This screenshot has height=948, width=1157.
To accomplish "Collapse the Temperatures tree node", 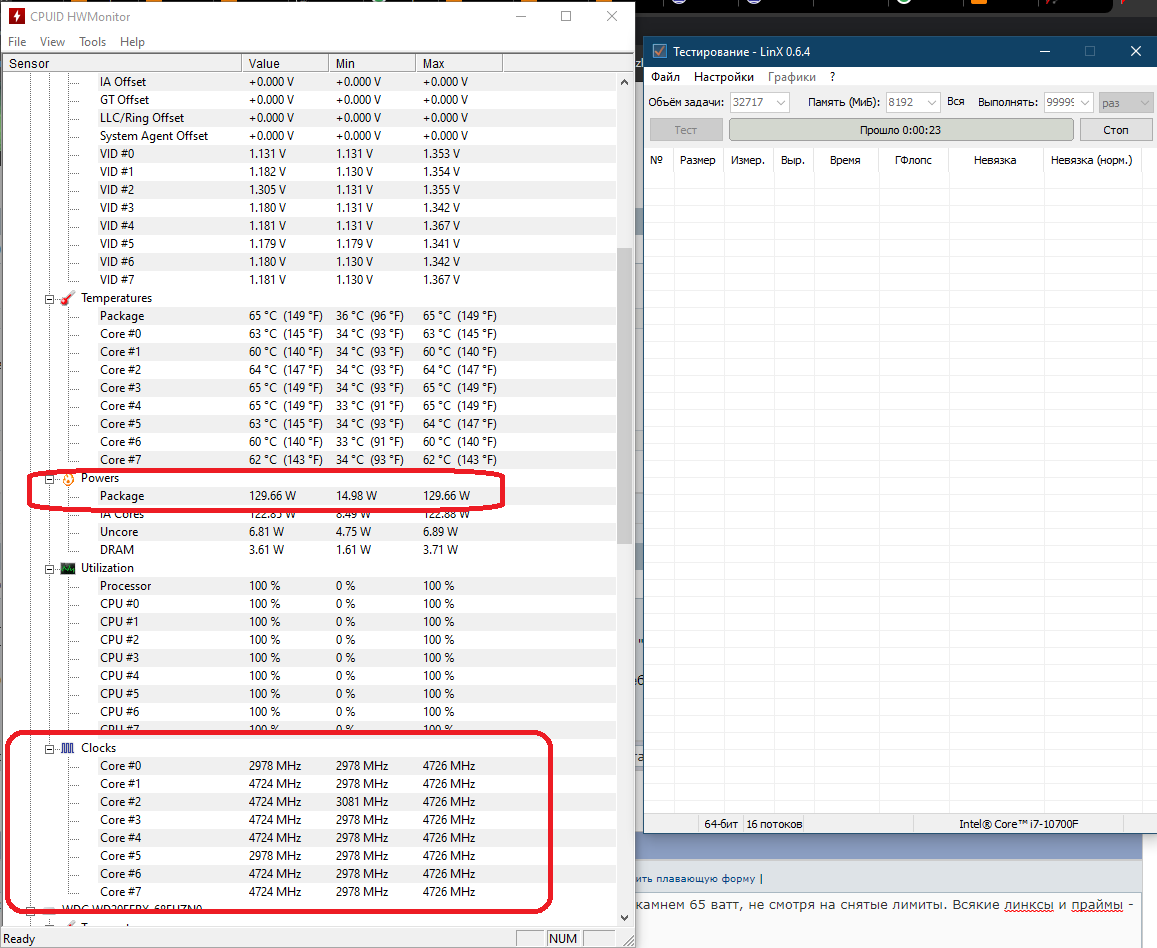I will point(49,299).
